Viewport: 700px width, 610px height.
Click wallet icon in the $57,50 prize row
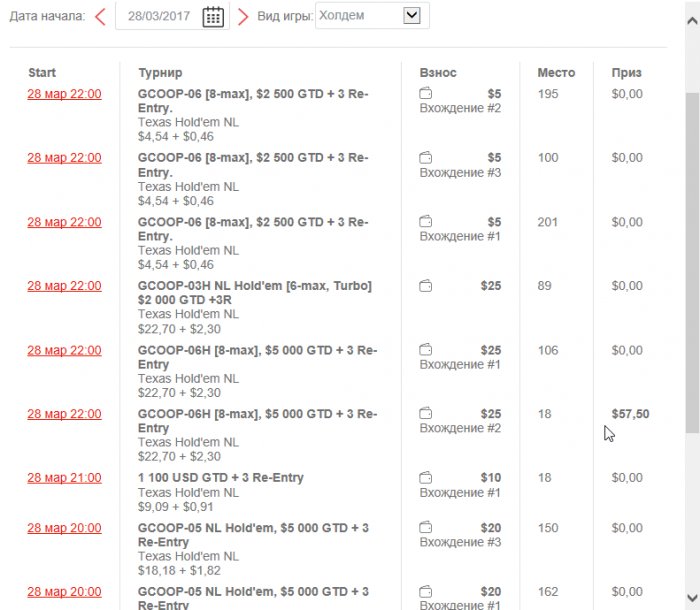(426, 414)
